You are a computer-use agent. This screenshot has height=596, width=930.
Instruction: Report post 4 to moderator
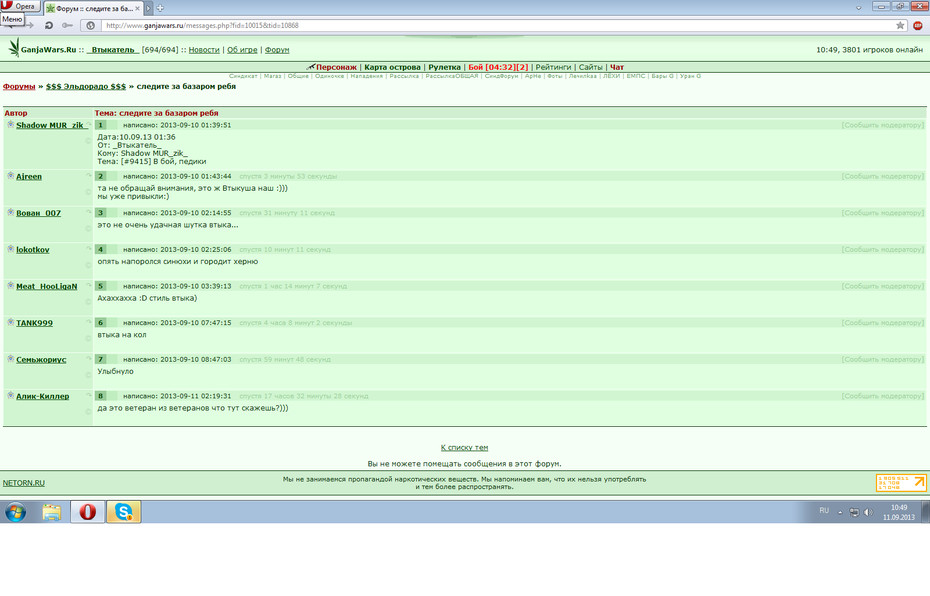coord(883,250)
